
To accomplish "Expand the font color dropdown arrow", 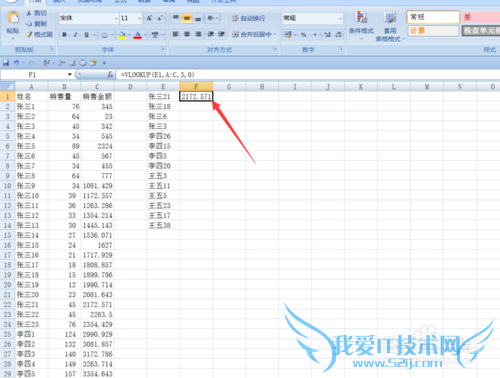I will coord(145,34).
